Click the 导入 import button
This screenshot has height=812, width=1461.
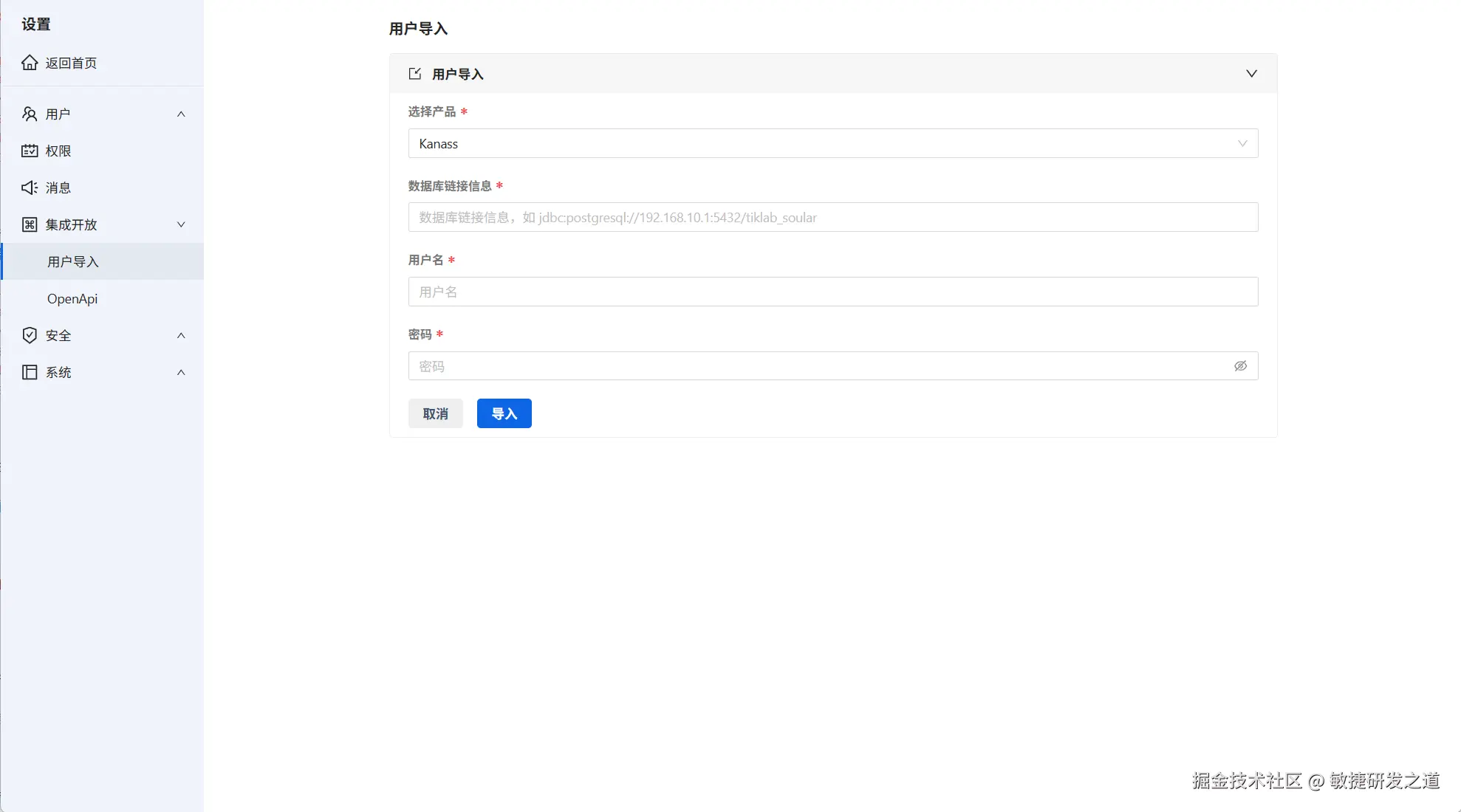click(x=504, y=413)
